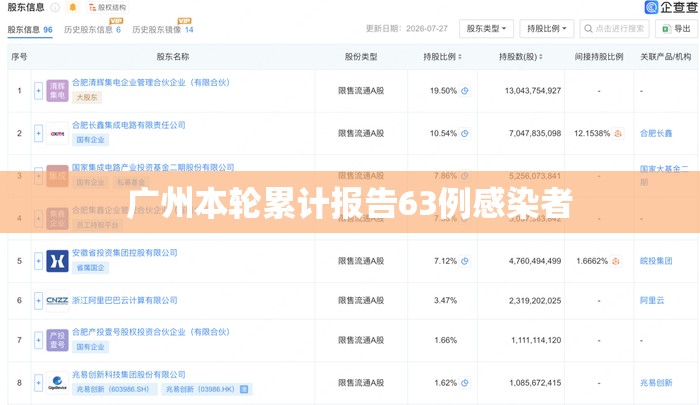Open 合肥产投壹号股权投资合伙企业 link
The width and height of the screenshot is (700, 405).
(151, 332)
